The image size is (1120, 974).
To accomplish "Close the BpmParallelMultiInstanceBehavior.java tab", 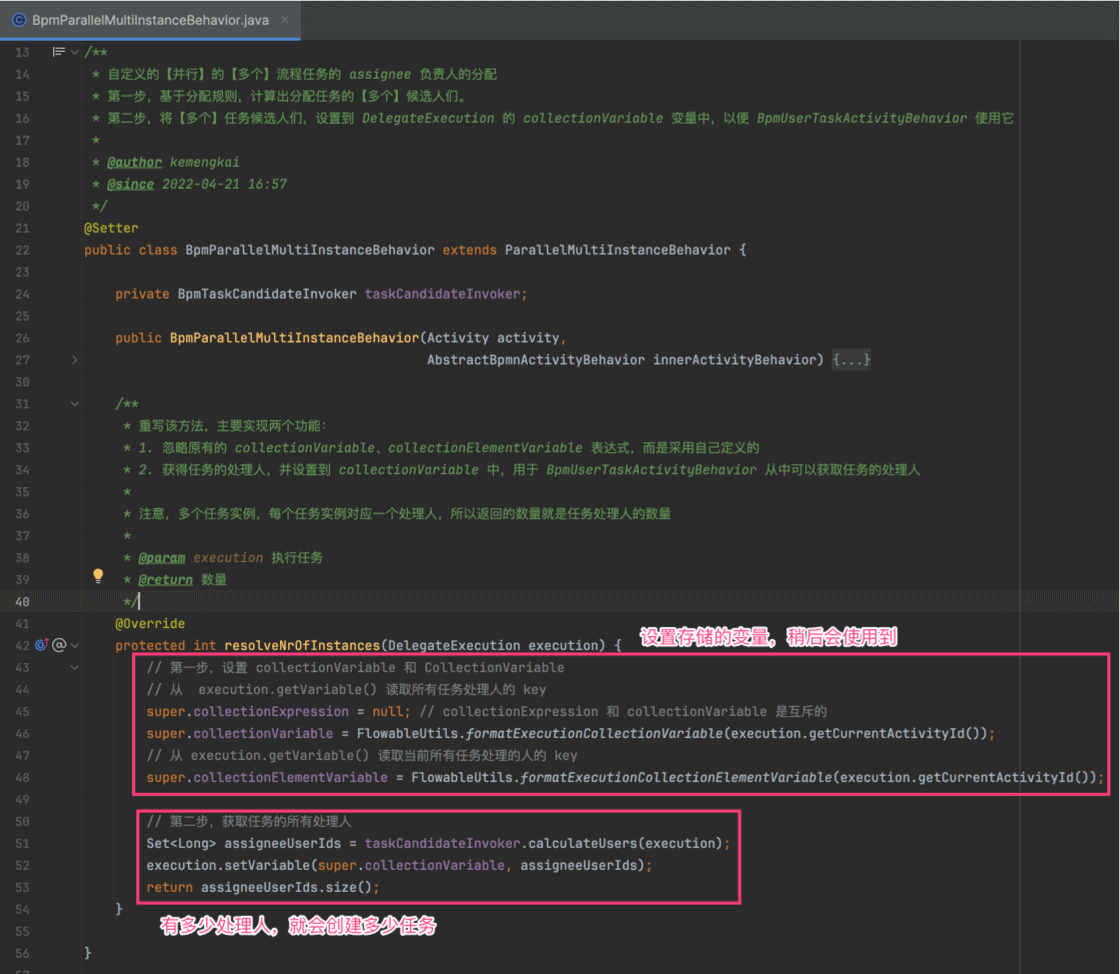I will click(286, 20).
